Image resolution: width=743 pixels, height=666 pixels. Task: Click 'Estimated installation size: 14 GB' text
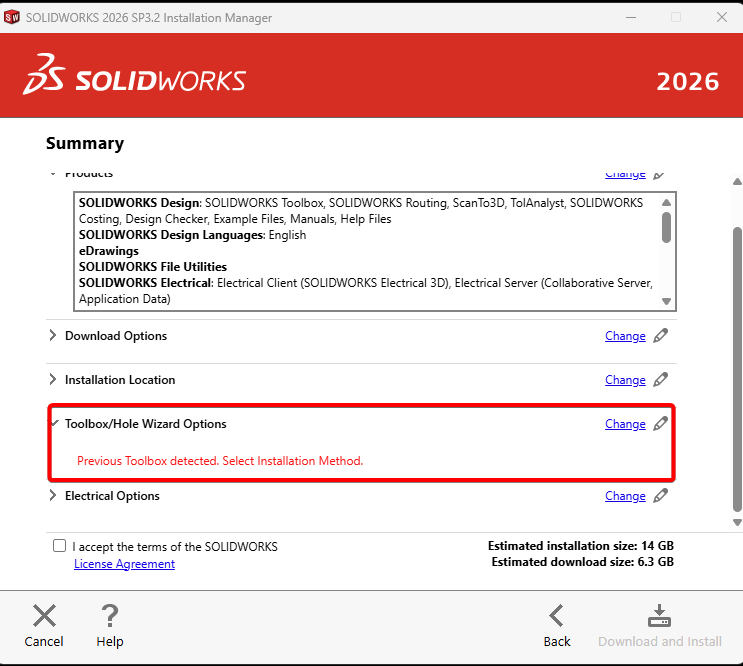coord(580,546)
